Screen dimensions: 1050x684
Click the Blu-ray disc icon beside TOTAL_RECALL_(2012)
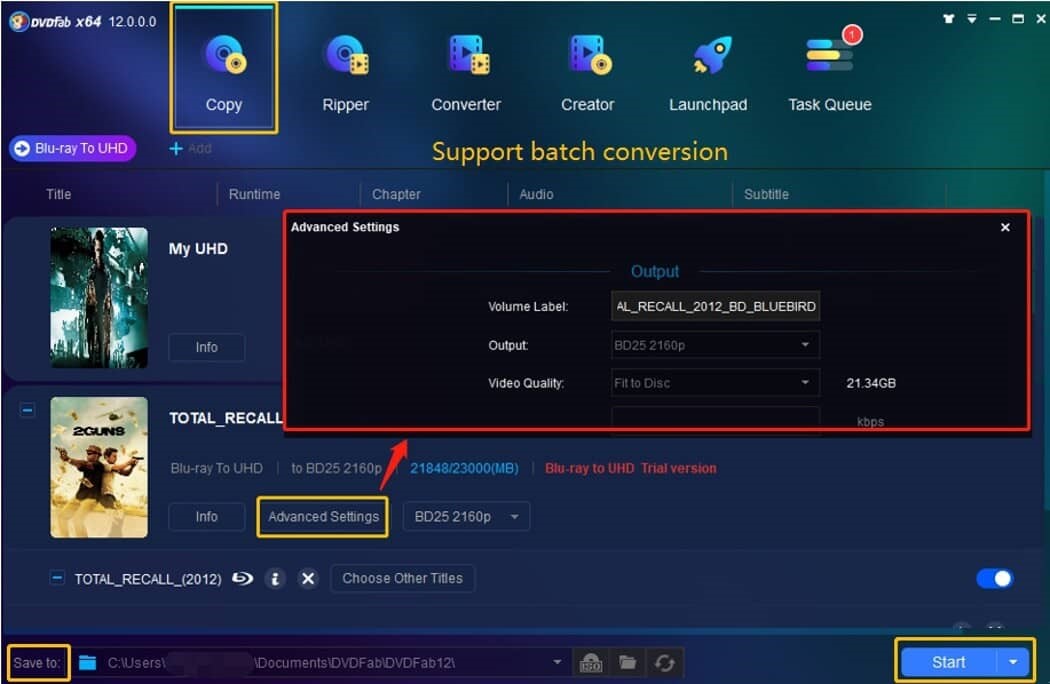click(241, 578)
